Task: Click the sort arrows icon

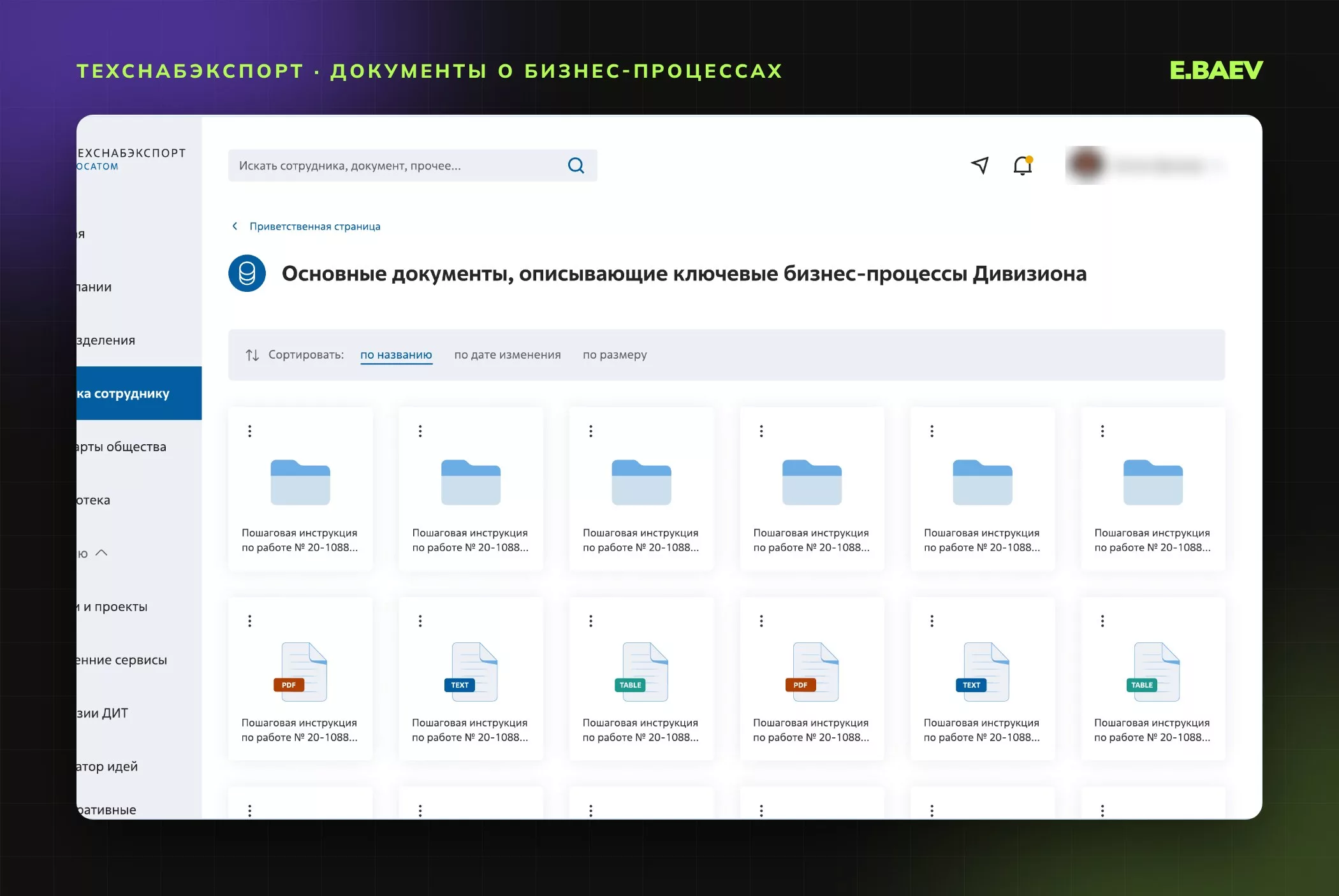Action: click(252, 355)
